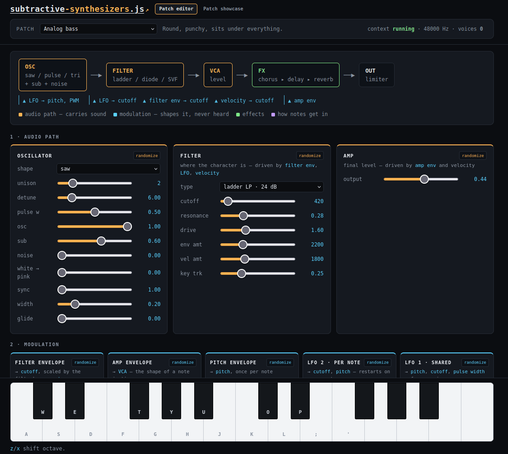The image size is (508, 454).
Task: Play the black piano key labeled Y
Action: click(171, 401)
